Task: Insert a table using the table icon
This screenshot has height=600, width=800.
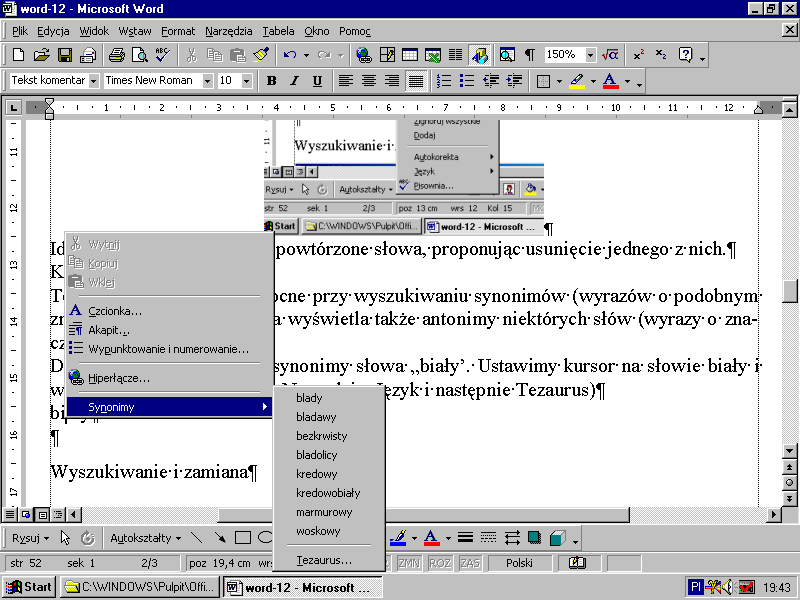Action: click(410, 55)
